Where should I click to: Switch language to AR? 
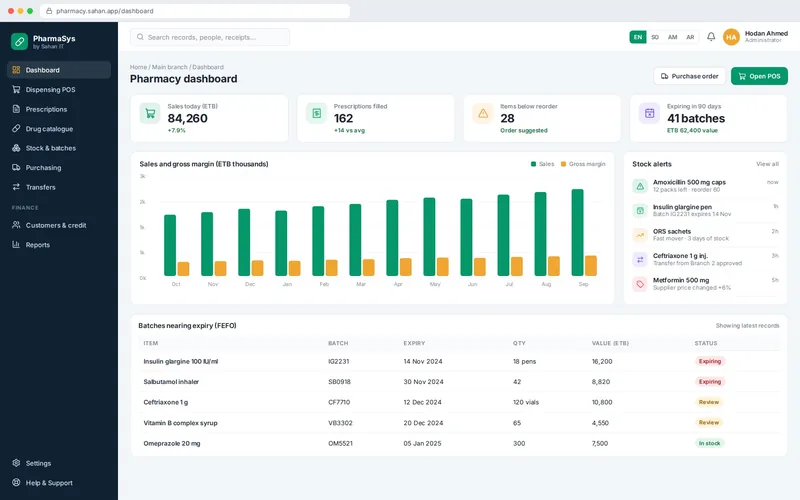pos(690,37)
